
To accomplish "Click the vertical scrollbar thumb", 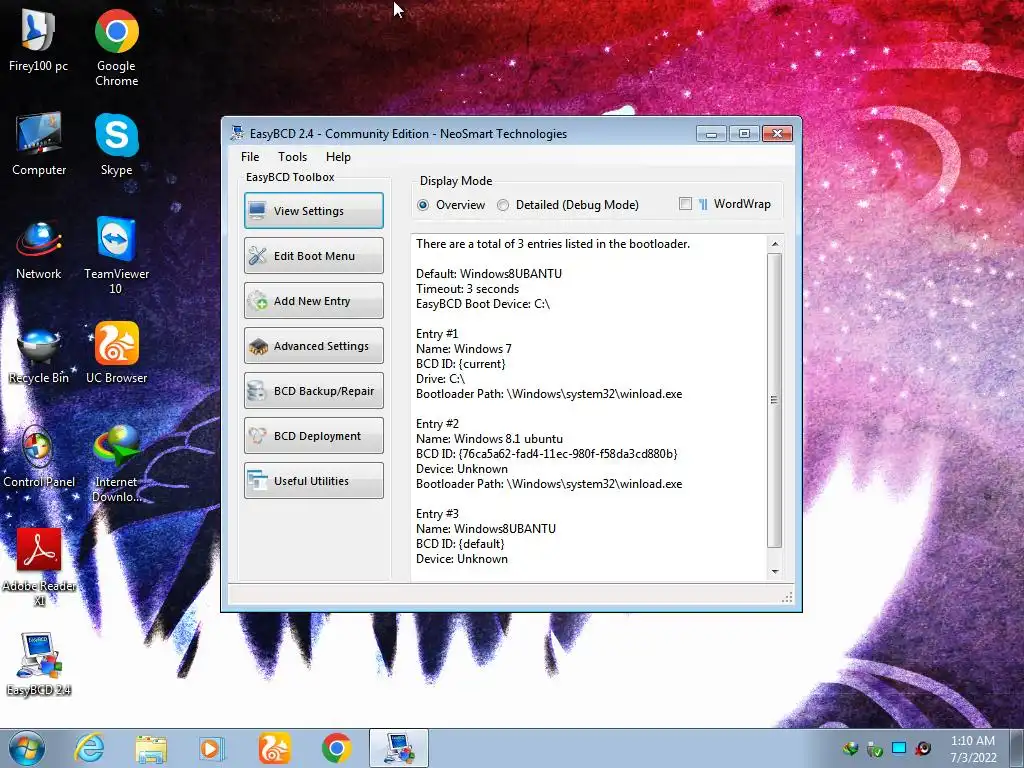I will coord(775,400).
